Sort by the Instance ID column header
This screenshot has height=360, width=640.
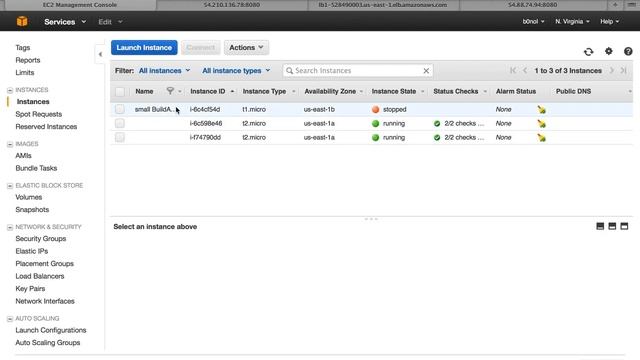click(208, 91)
